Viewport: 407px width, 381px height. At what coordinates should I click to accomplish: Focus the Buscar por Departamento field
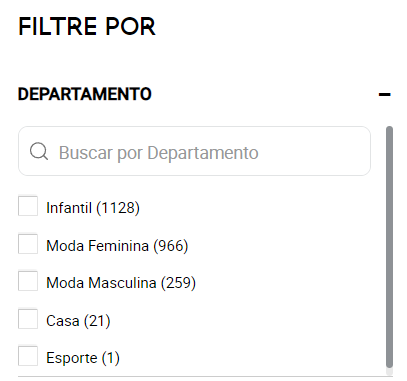pos(194,151)
